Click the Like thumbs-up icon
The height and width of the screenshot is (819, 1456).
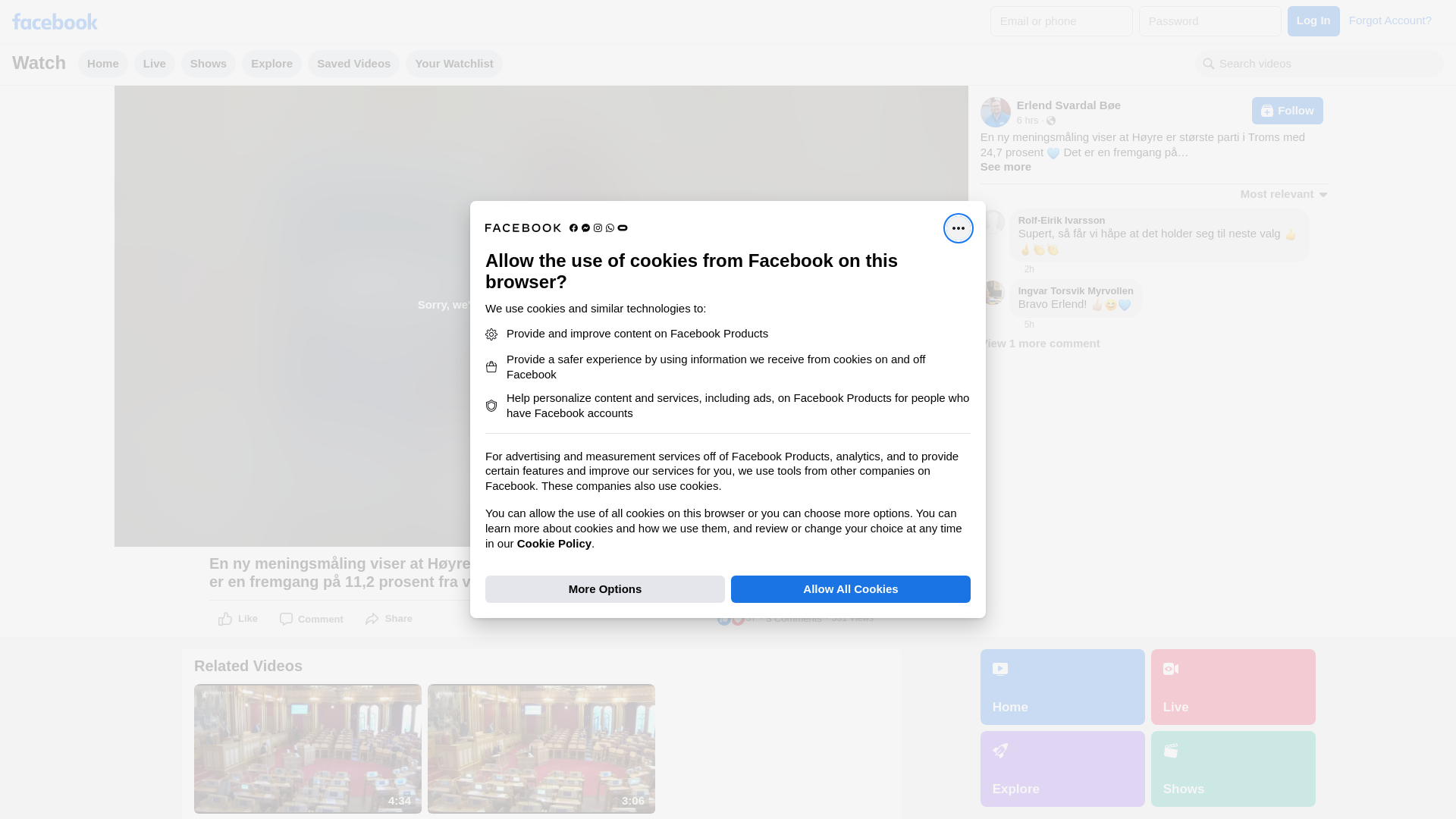coord(225,620)
